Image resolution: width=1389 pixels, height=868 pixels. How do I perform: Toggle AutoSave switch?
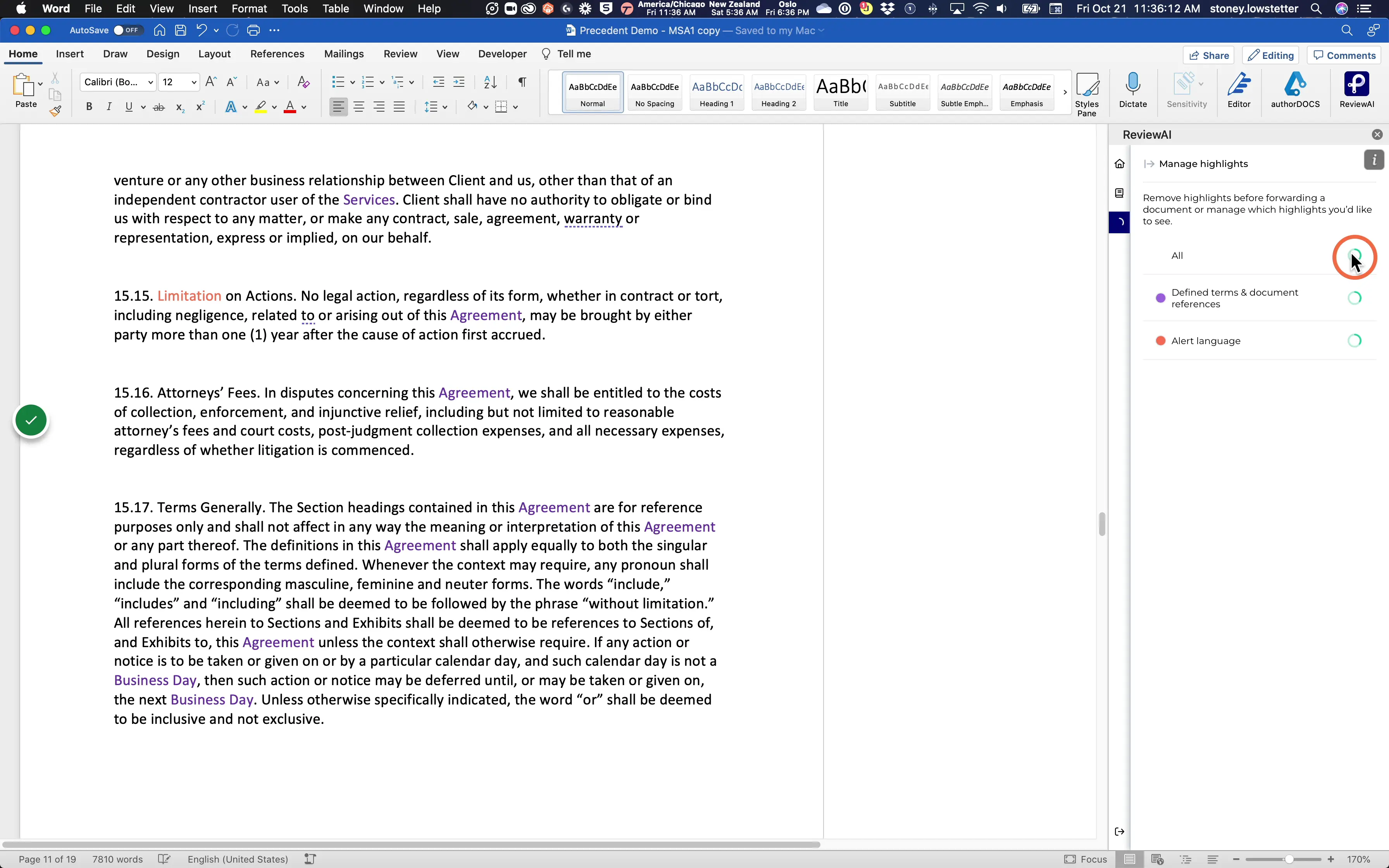point(127,31)
